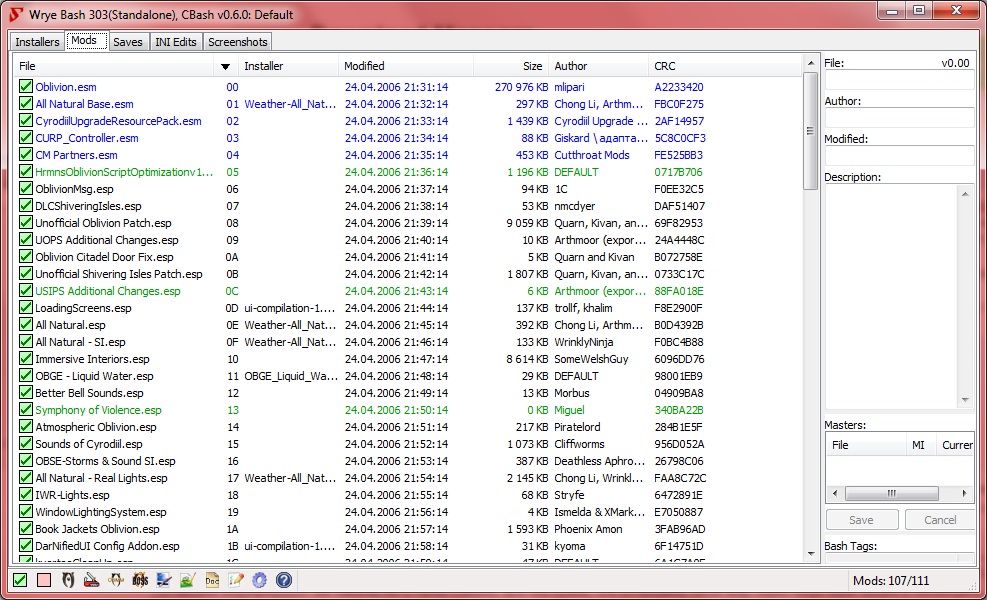This screenshot has width=987, height=600.
Task: Uncheck All Natural Base.esm checkbox
Action: pyautogui.click(x=26, y=103)
